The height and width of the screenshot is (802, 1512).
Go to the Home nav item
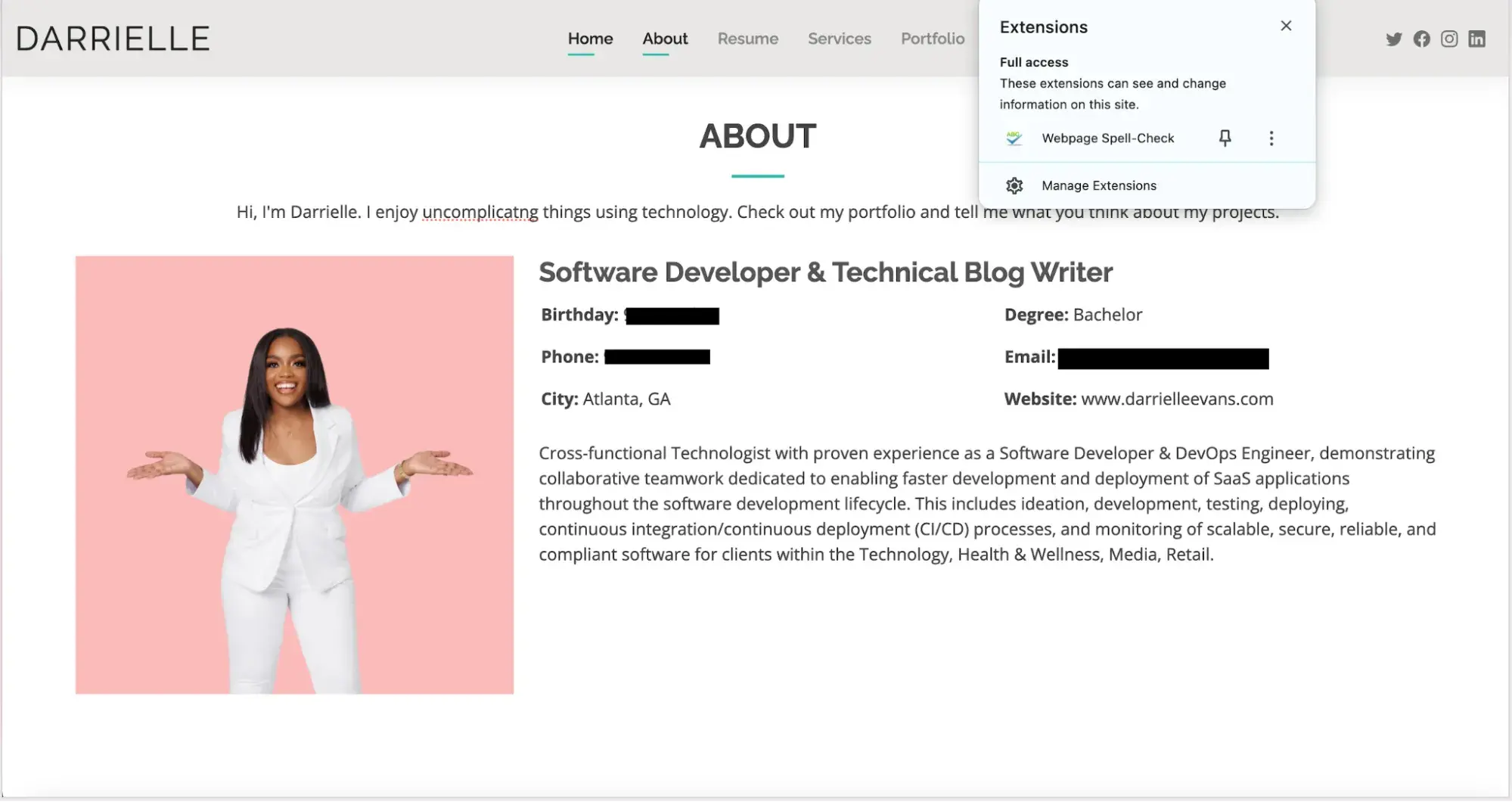[590, 39]
